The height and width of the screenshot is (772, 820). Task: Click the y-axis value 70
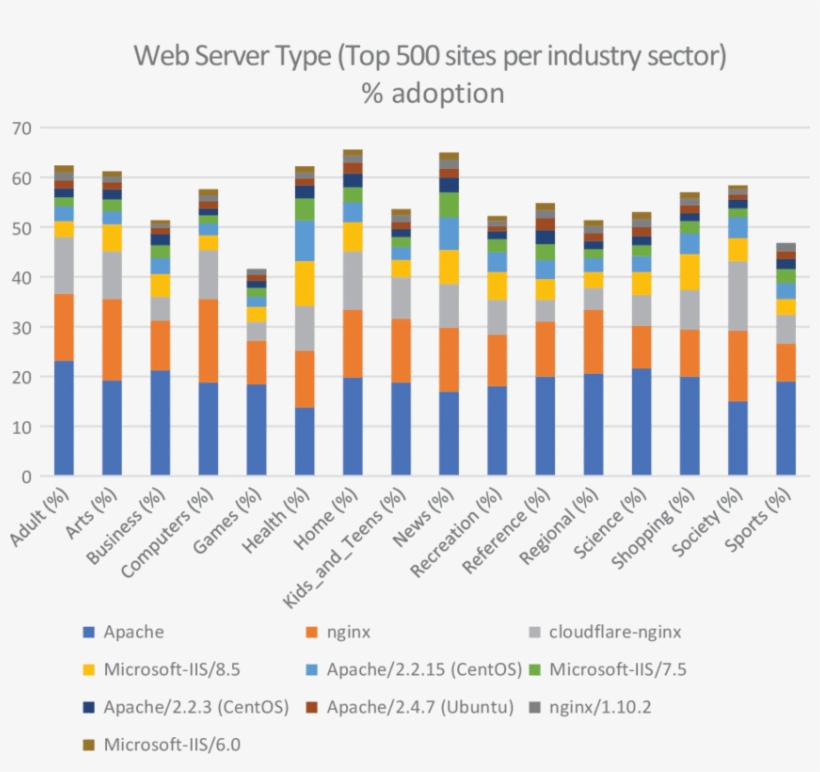21,129
